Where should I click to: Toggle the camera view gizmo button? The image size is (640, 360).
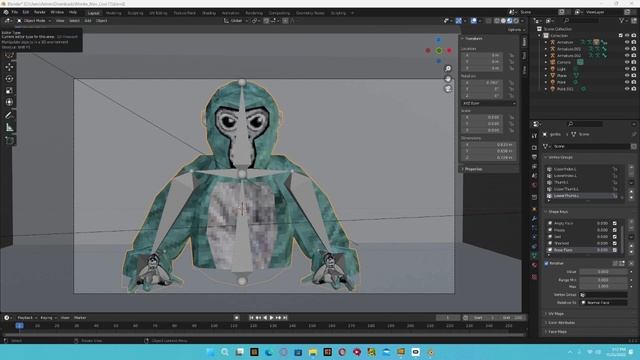coord(448,88)
